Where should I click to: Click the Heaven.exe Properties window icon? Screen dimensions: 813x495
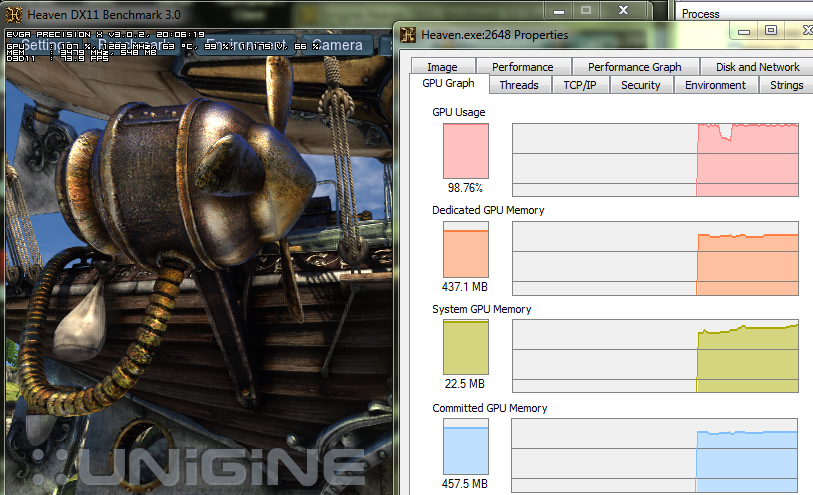408,35
